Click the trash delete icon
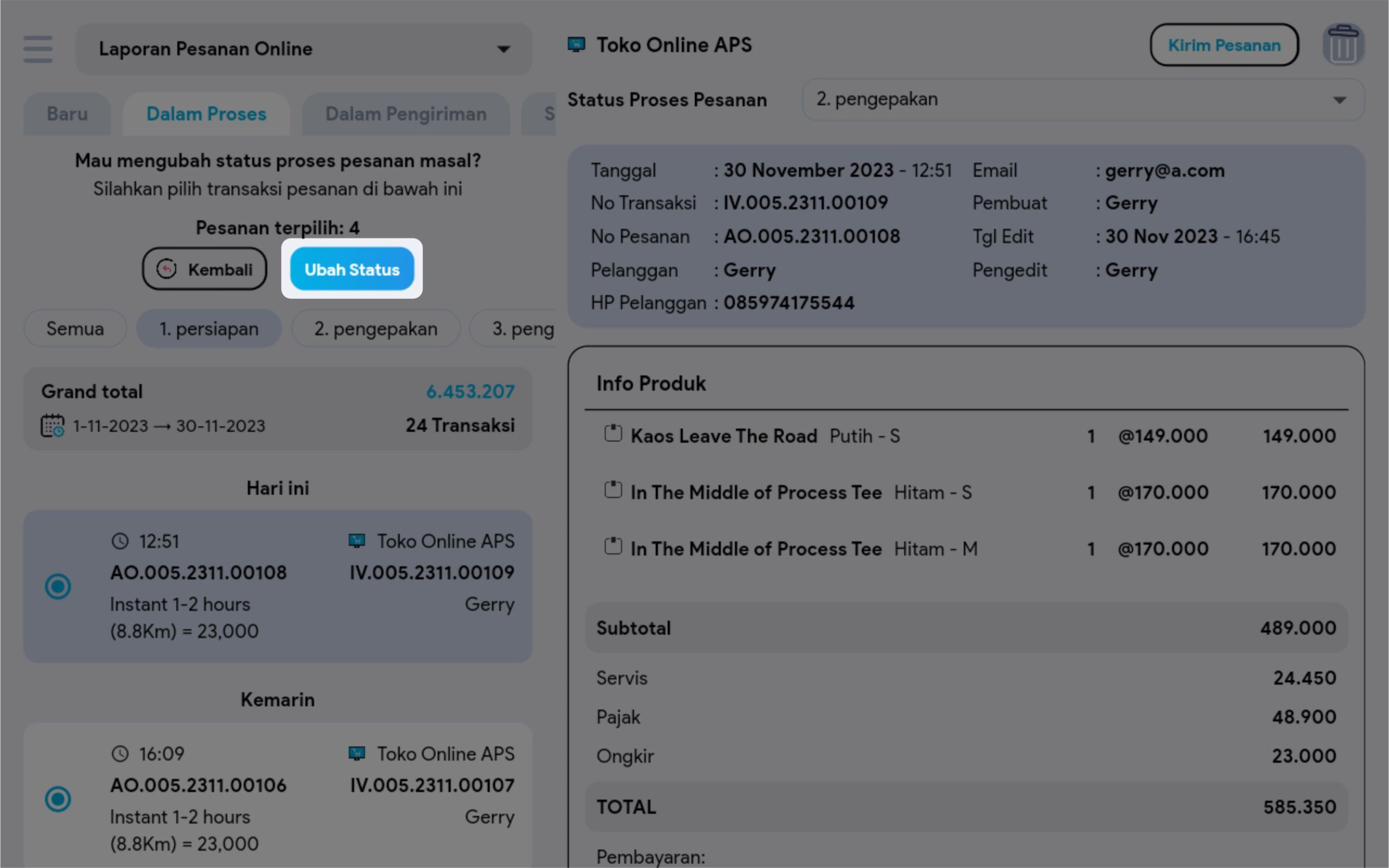Viewport: 1389px width, 868px height. click(x=1342, y=45)
